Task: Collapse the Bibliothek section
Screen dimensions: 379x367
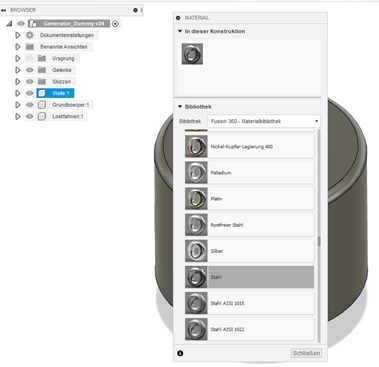Action: [180, 107]
